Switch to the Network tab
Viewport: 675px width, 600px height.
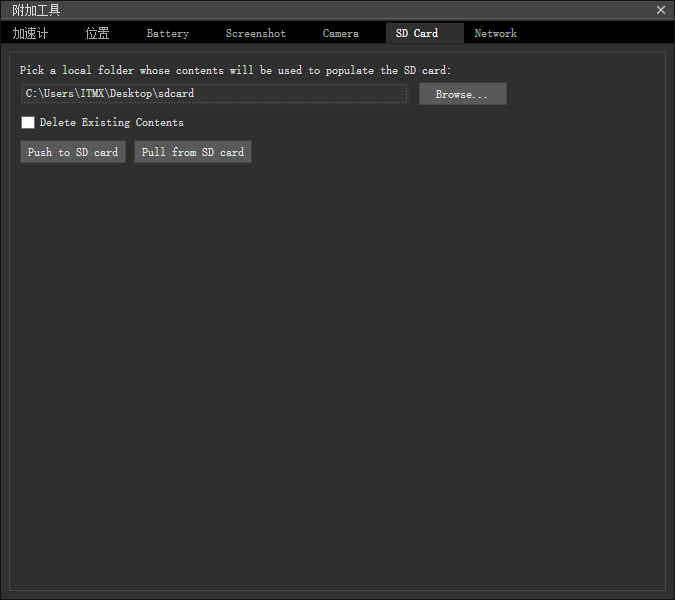point(495,33)
